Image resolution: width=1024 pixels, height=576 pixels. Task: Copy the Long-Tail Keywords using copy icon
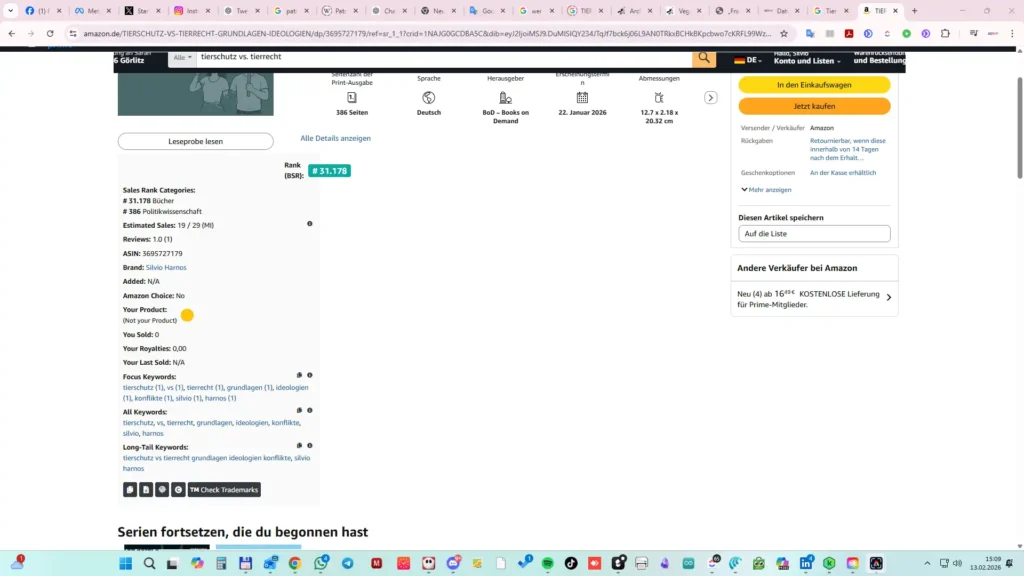(x=299, y=446)
